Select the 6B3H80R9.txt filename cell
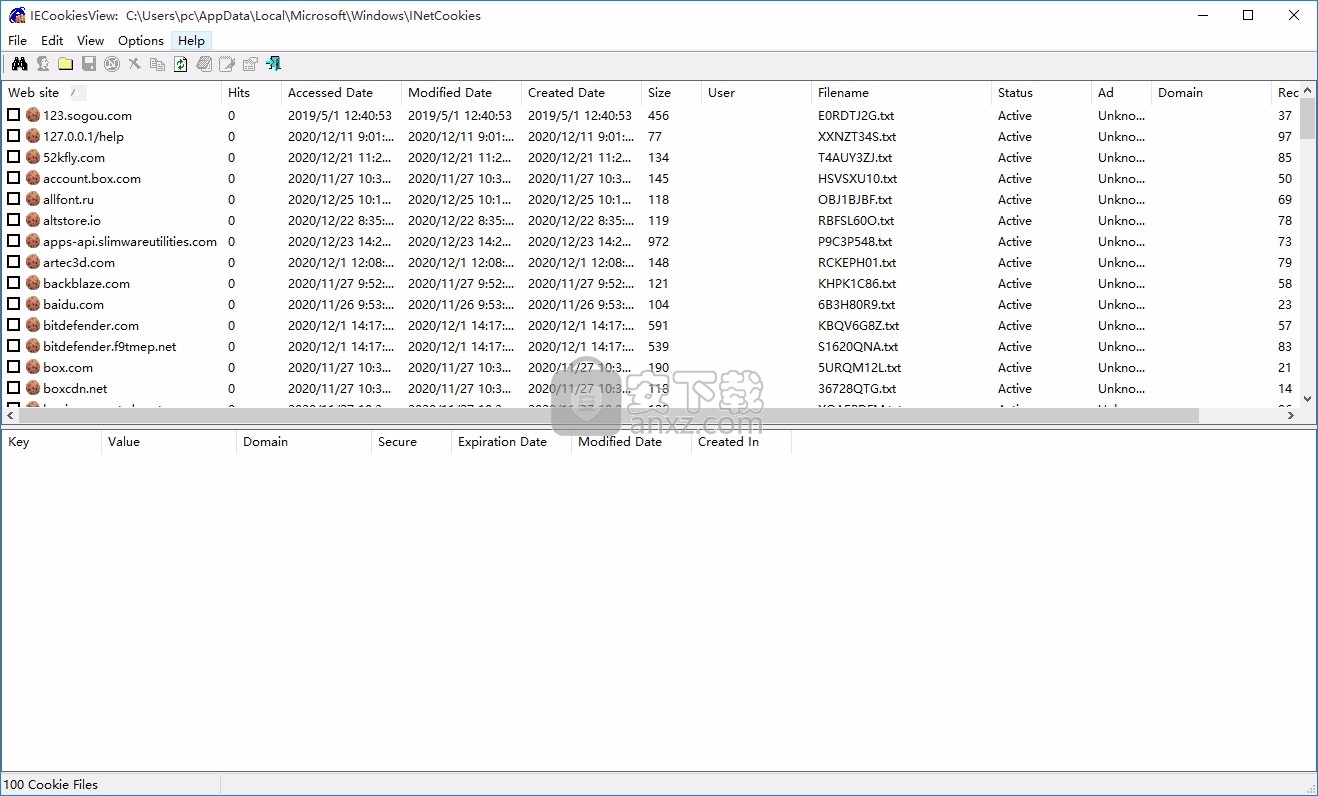Screen dimensions: 1318x796 (856, 304)
